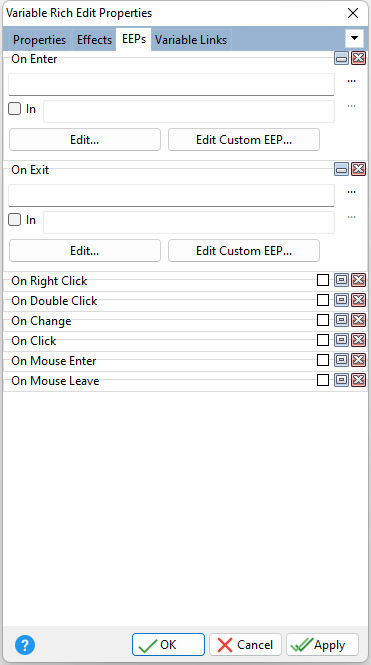Switch to the Variable Links tab

click(191, 40)
